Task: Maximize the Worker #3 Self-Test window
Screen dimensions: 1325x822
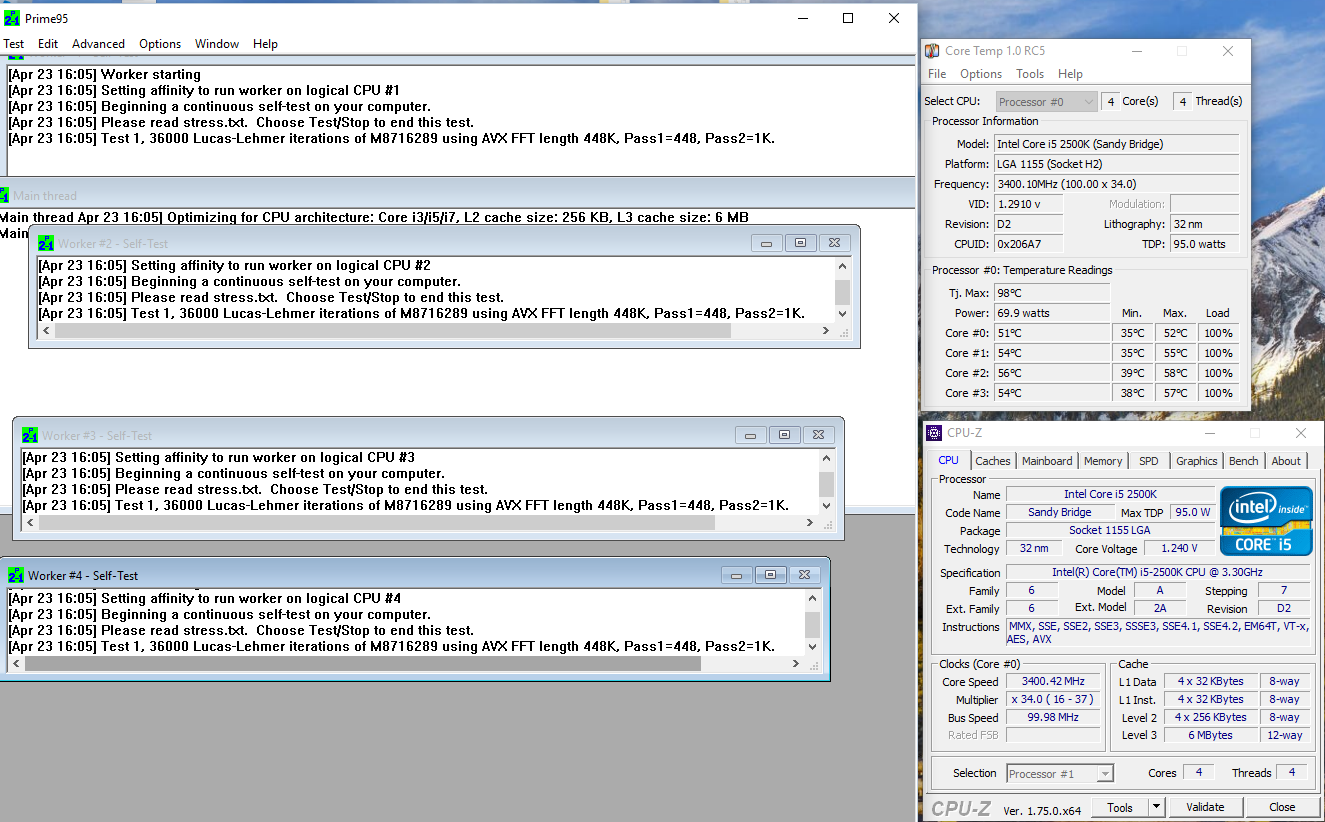Action: pos(784,435)
